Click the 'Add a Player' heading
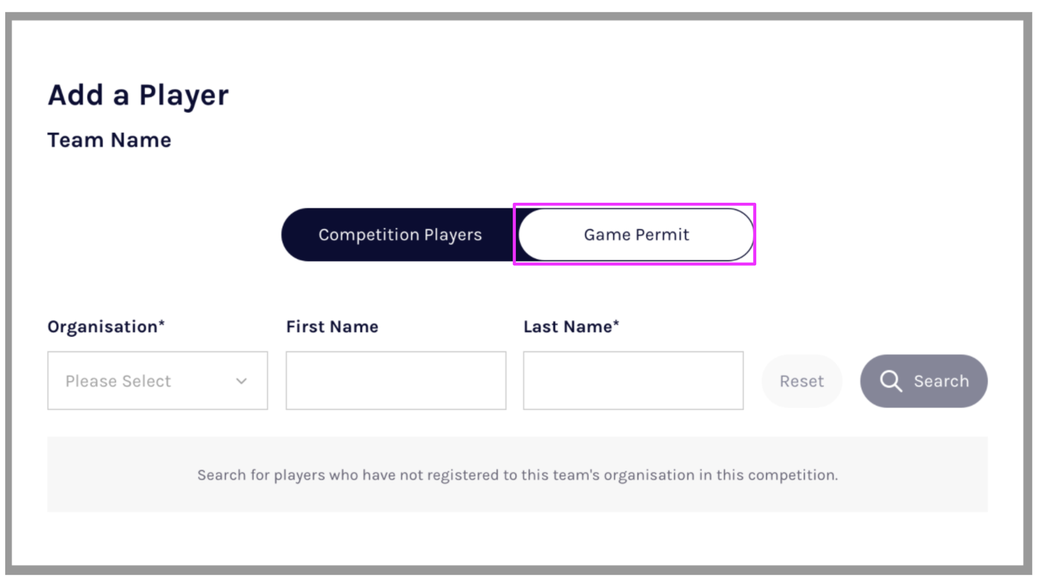The height and width of the screenshot is (587, 1047). [138, 95]
